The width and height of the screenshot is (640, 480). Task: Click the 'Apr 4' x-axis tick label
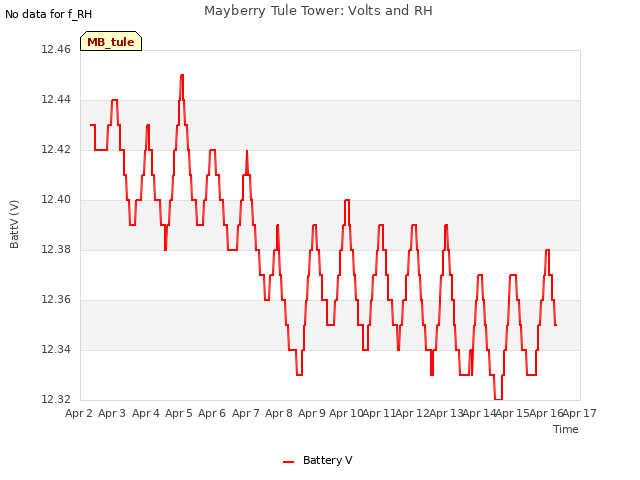[x=146, y=413]
